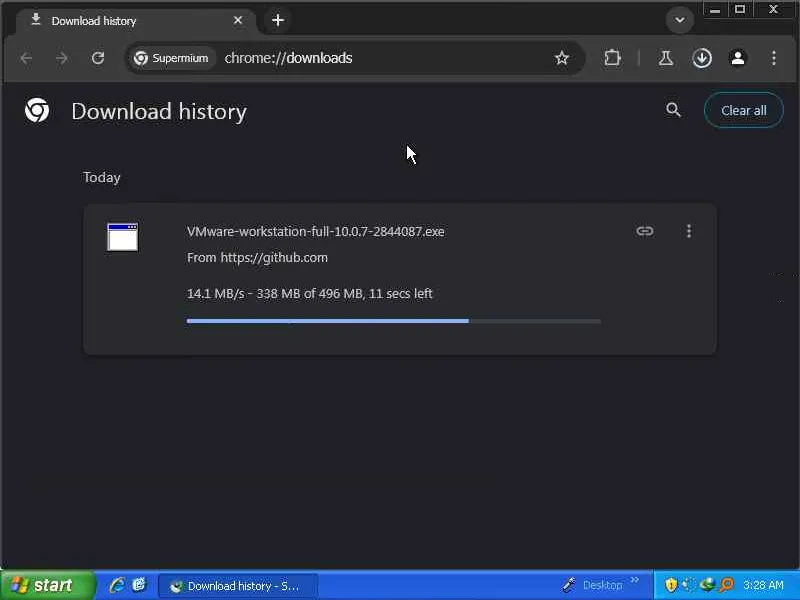This screenshot has height=600, width=800.
Task: Maximize the browser window
Action: (740, 10)
